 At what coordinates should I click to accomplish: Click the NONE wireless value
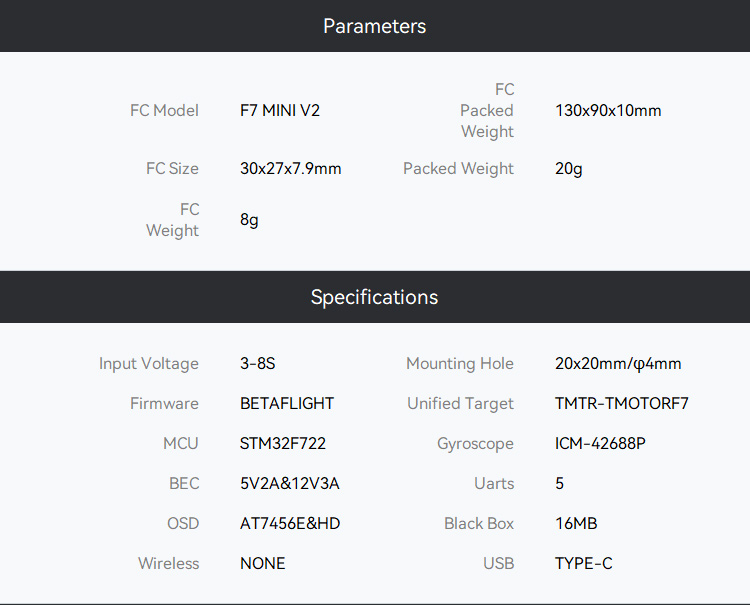(x=263, y=563)
